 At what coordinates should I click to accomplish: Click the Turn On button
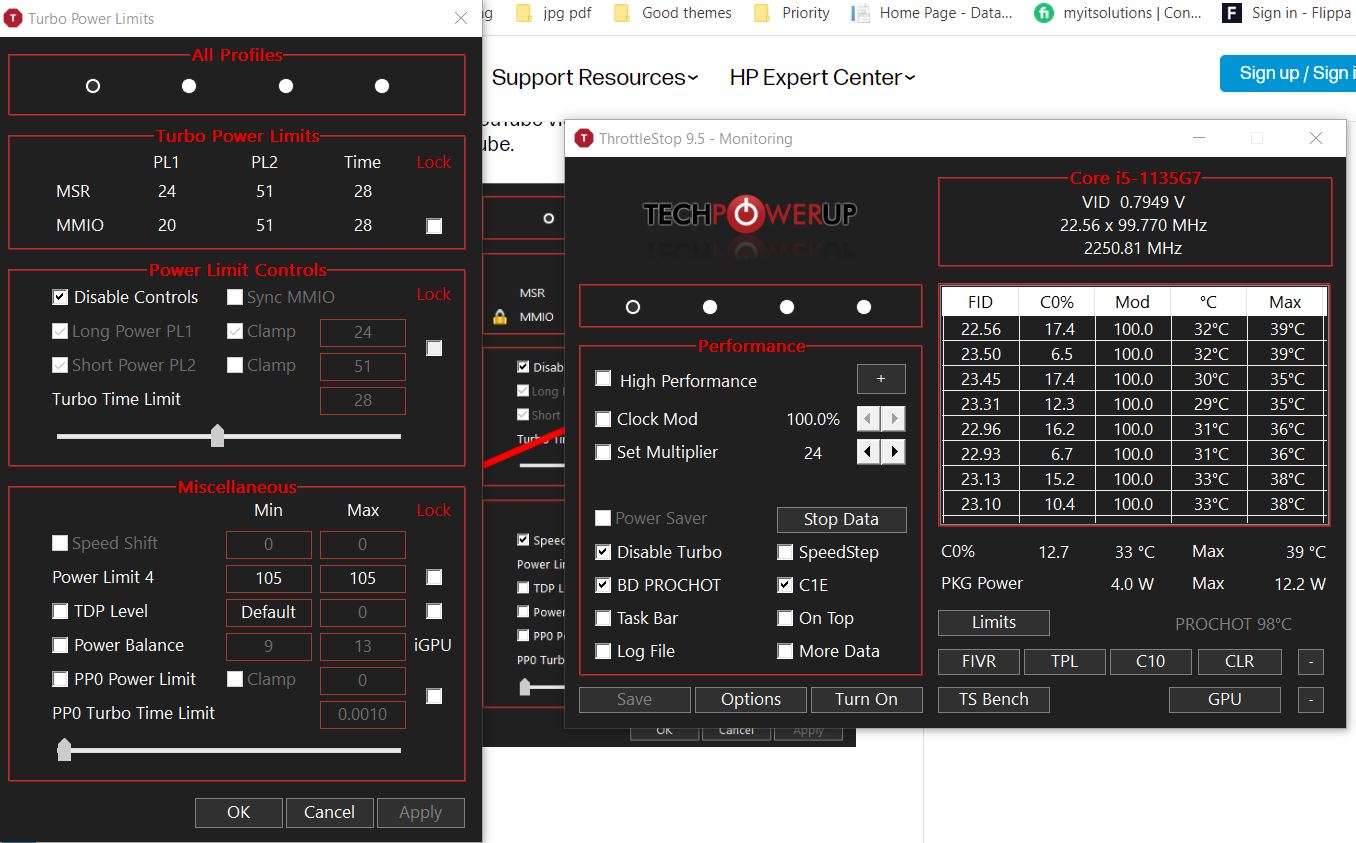click(x=866, y=699)
